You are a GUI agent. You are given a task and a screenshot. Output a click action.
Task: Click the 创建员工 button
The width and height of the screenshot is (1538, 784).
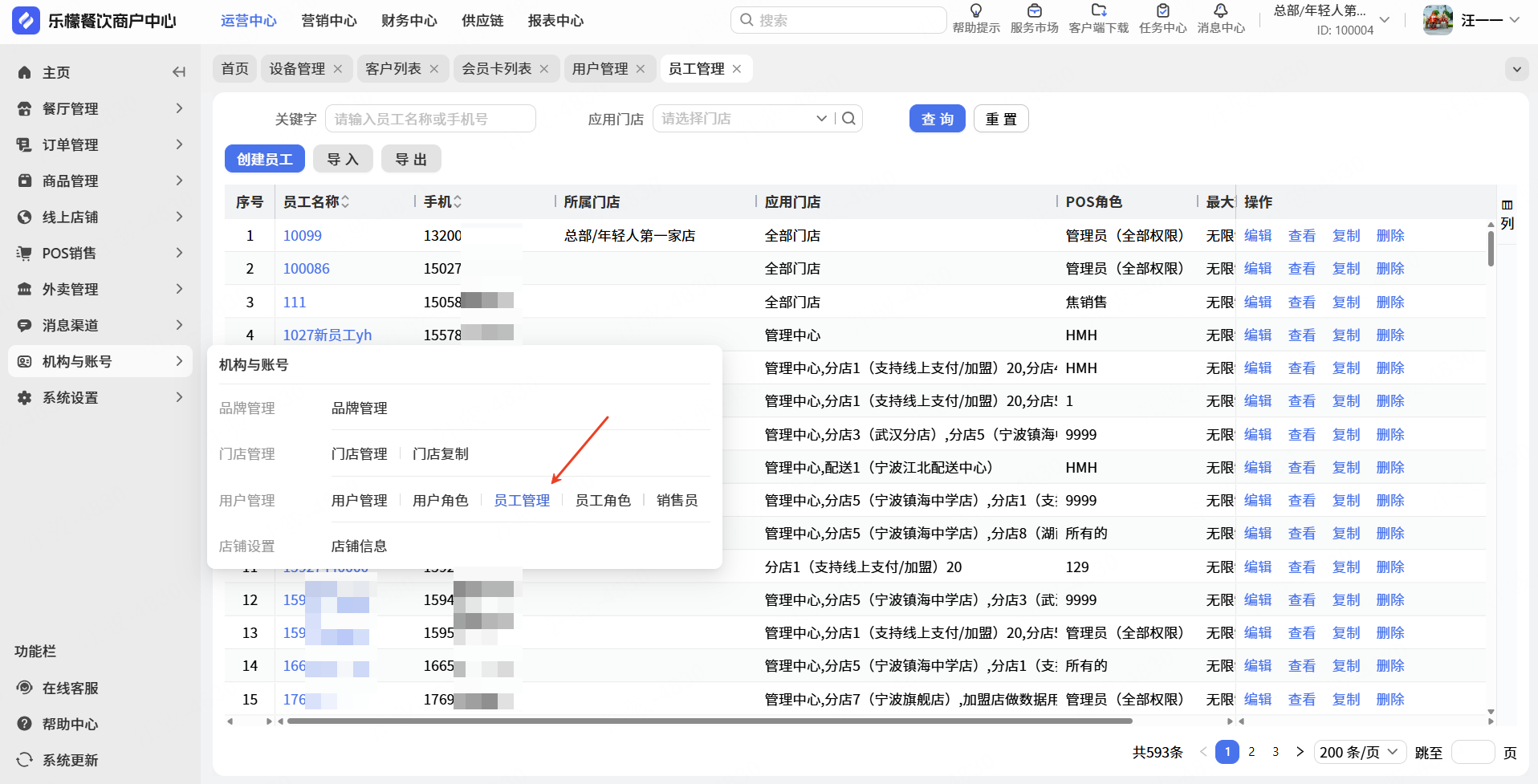point(265,159)
